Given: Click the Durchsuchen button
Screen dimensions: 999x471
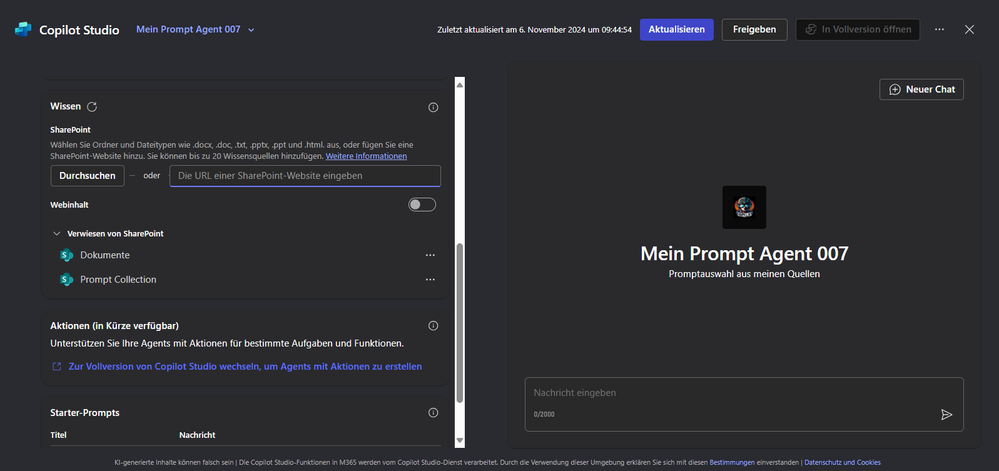Looking at the screenshot, I should click(x=87, y=175).
